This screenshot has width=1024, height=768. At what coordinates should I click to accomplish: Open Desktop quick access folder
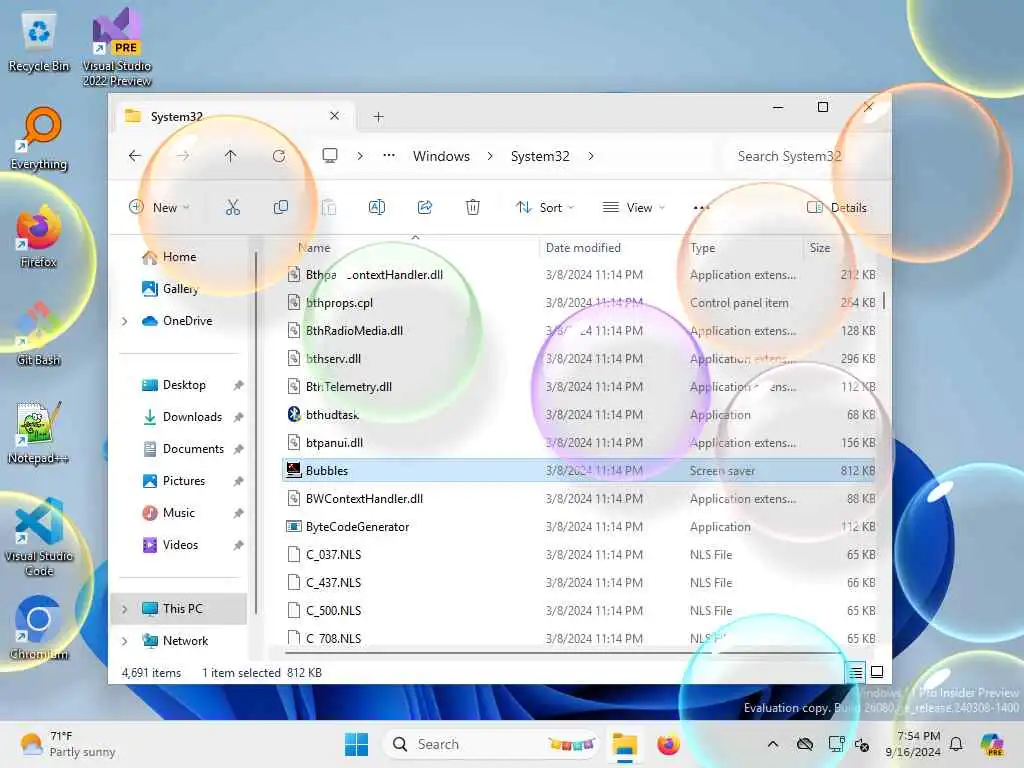[x=174, y=385]
